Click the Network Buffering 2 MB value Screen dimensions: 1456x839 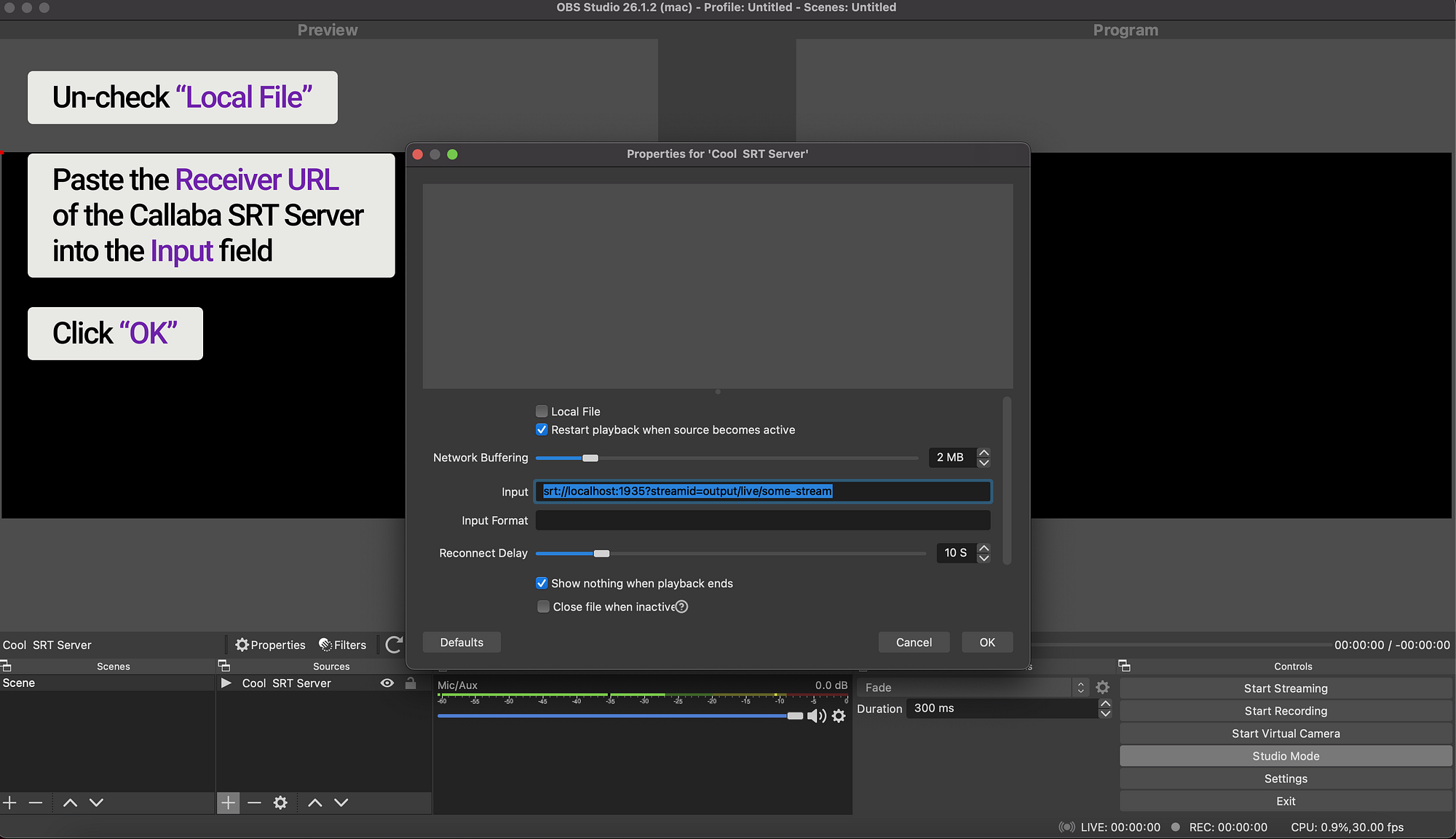(x=952, y=458)
